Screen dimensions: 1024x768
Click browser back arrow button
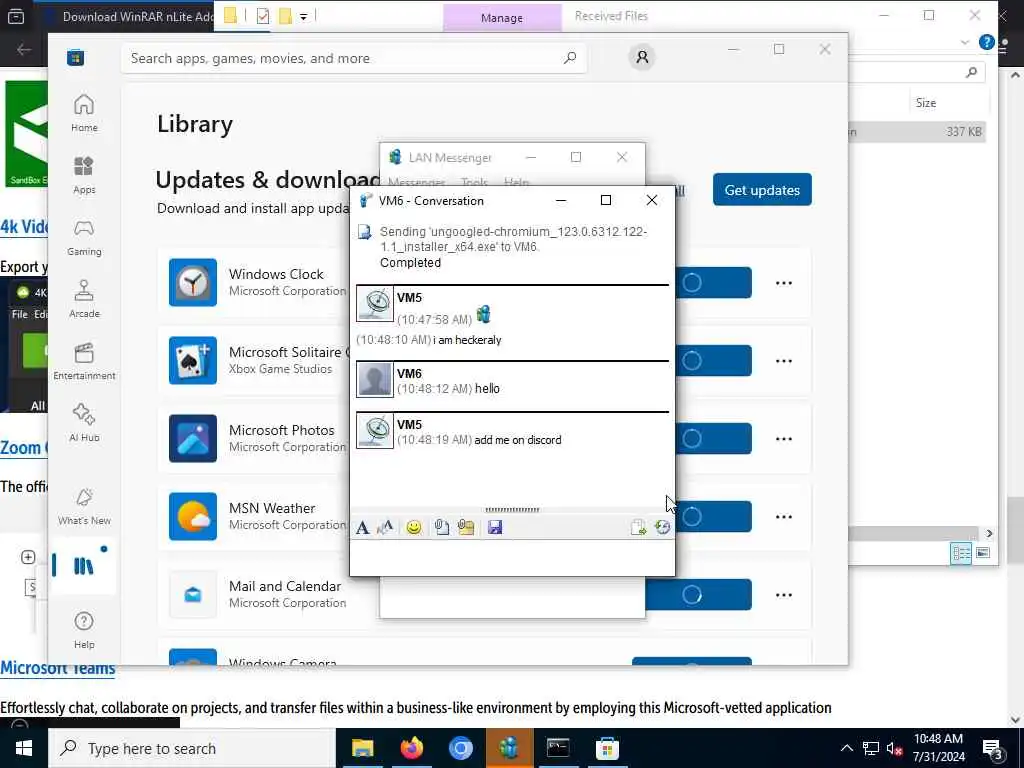pos(24,50)
